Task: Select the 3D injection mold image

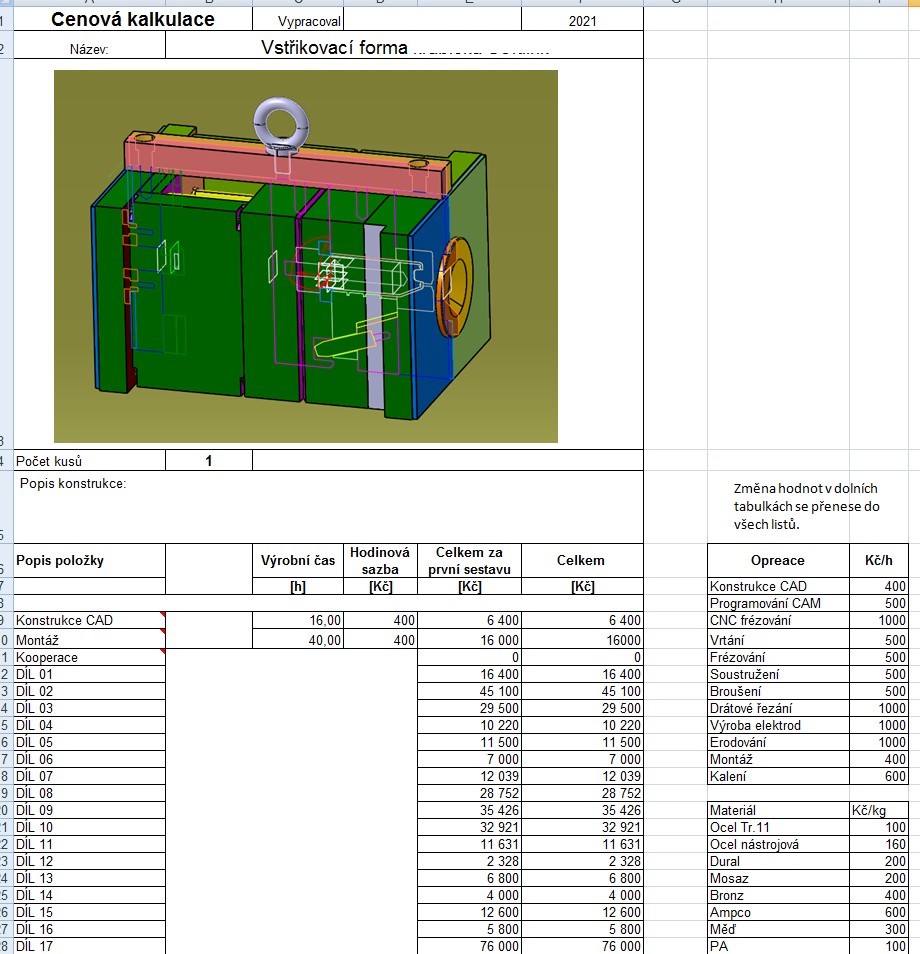Action: click(x=305, y=256)
